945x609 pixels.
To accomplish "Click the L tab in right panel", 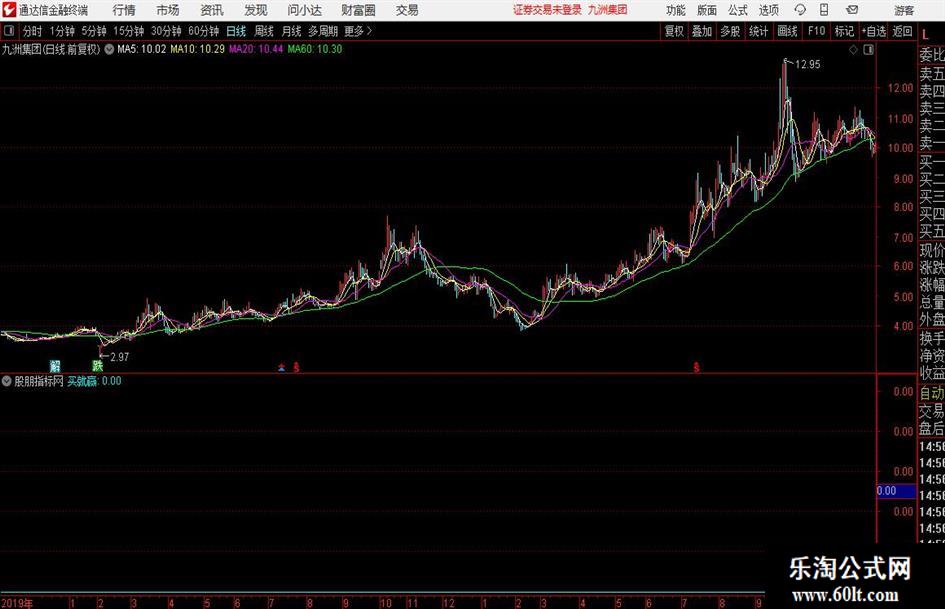I will [x=925, y=36].
